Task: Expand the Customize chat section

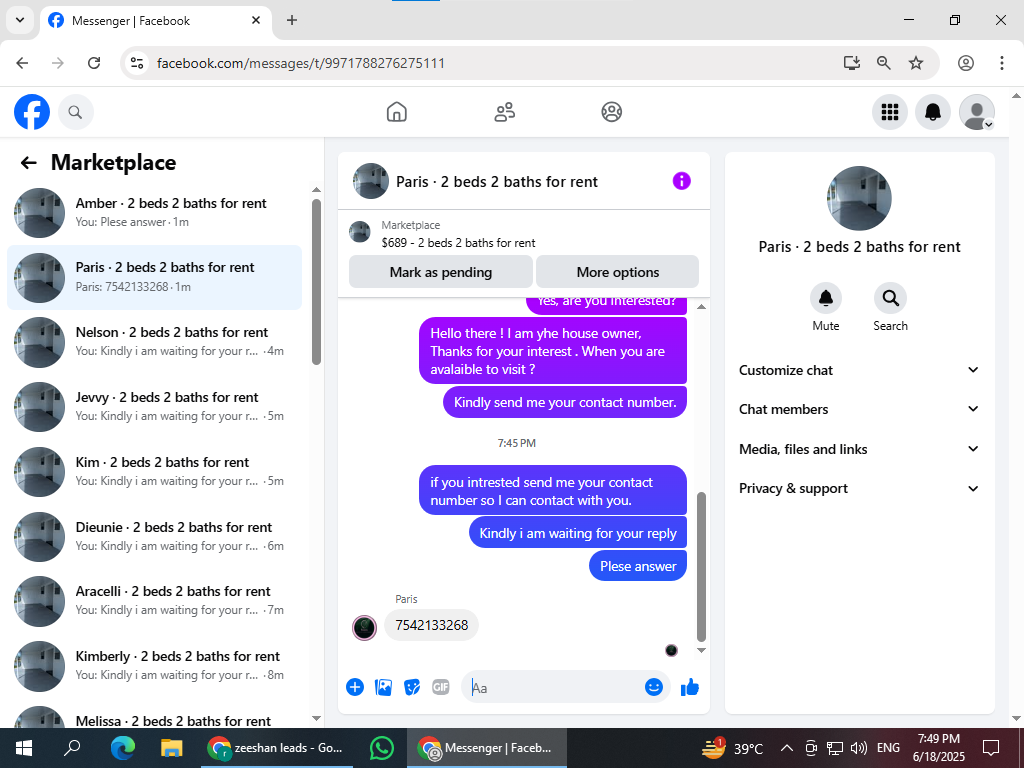Action: point(859,370)
